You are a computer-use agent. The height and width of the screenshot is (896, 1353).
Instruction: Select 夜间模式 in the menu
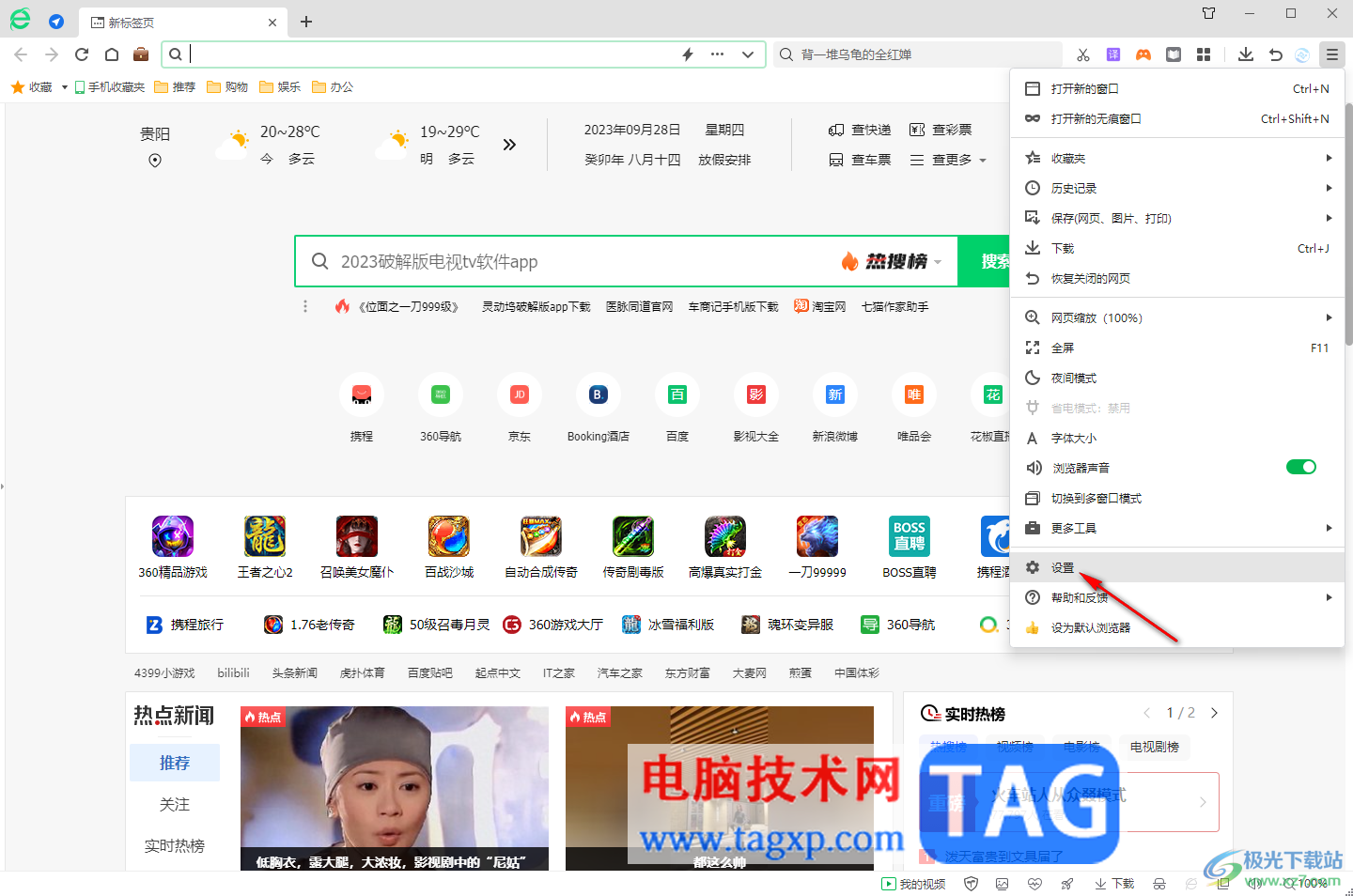(1177, 378)
